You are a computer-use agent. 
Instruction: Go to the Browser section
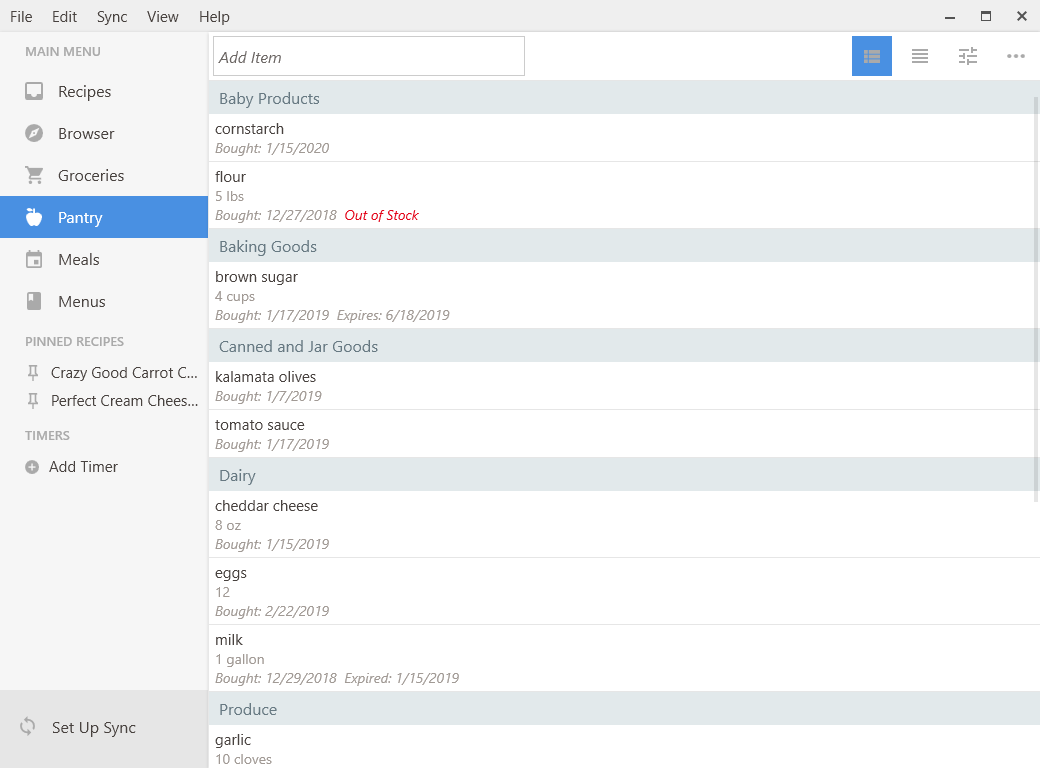(x=104, y=133)
